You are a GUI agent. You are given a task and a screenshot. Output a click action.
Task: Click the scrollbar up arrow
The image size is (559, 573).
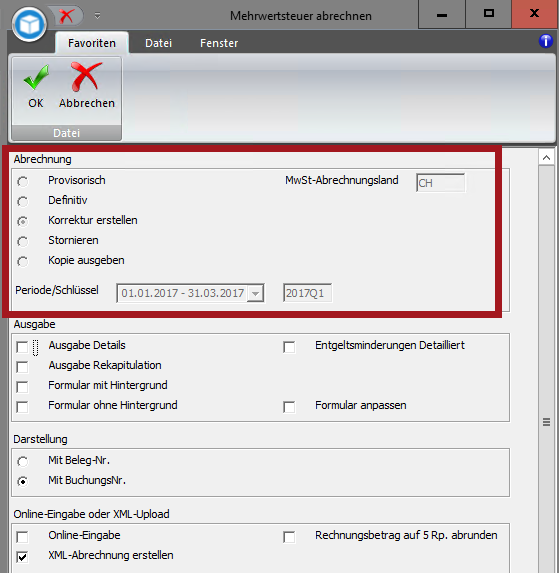(546, 158)
